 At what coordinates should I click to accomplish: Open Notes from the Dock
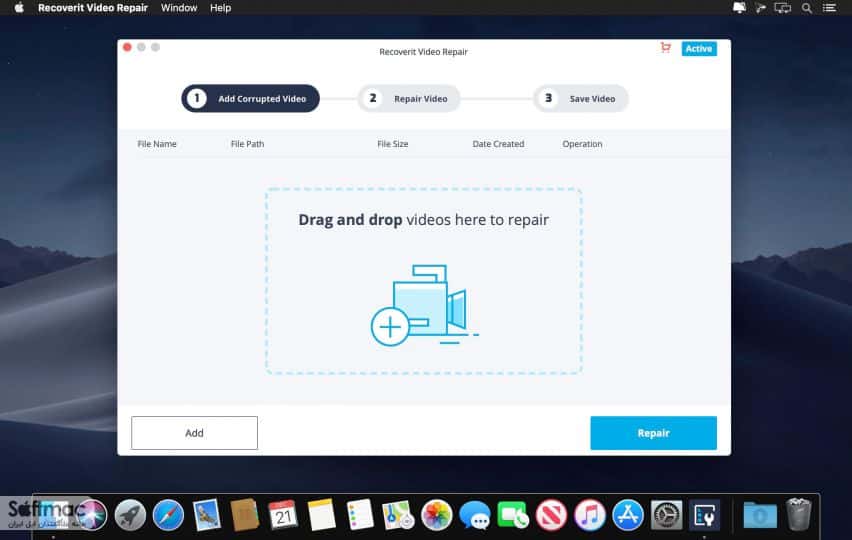tap(322, 514)
